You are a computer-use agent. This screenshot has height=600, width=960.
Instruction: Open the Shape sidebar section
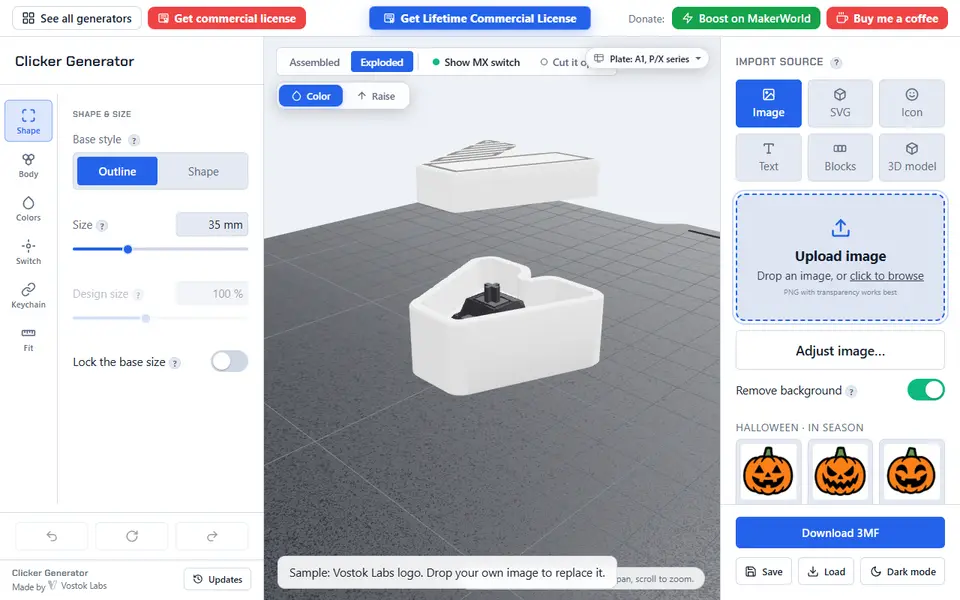pos(28,121)
